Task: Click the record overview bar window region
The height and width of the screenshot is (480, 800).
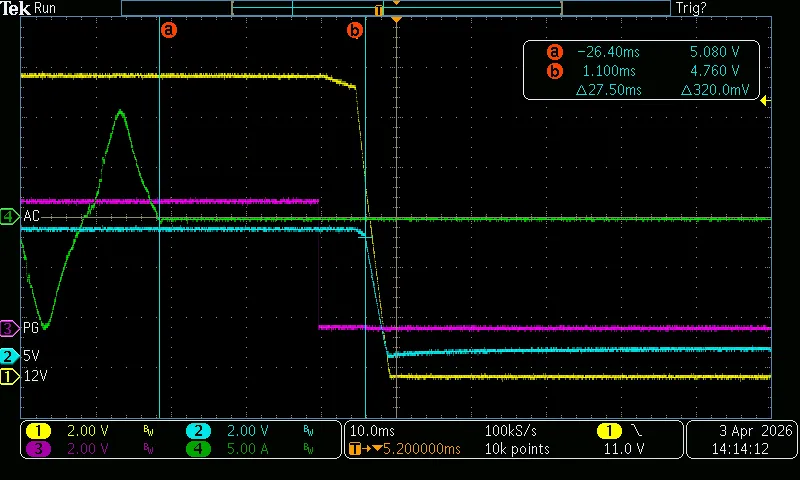Action: pyautogui.click(x=396, y=8)
